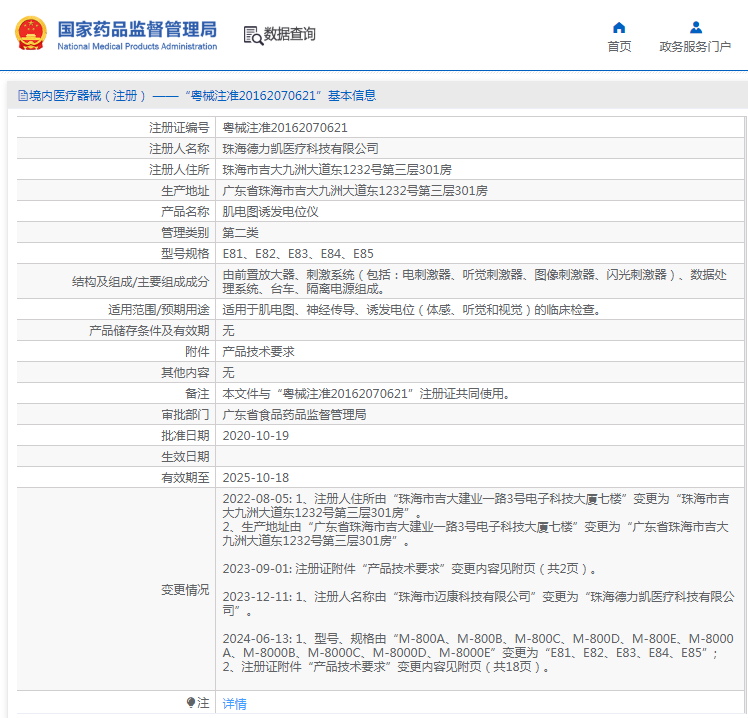Click the lightbulb icon beside 注
This screenshot has width=748, height=718.
click(191, 702)
